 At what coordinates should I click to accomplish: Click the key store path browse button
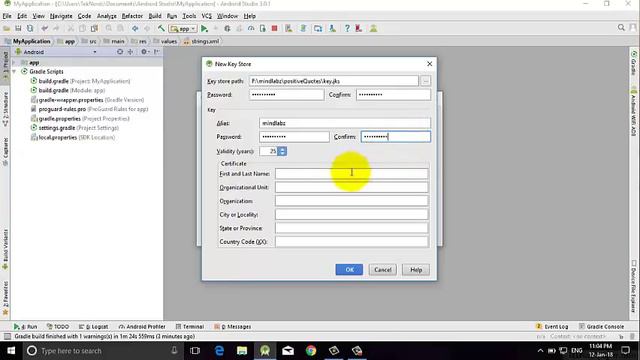click(x=425, y=81)
